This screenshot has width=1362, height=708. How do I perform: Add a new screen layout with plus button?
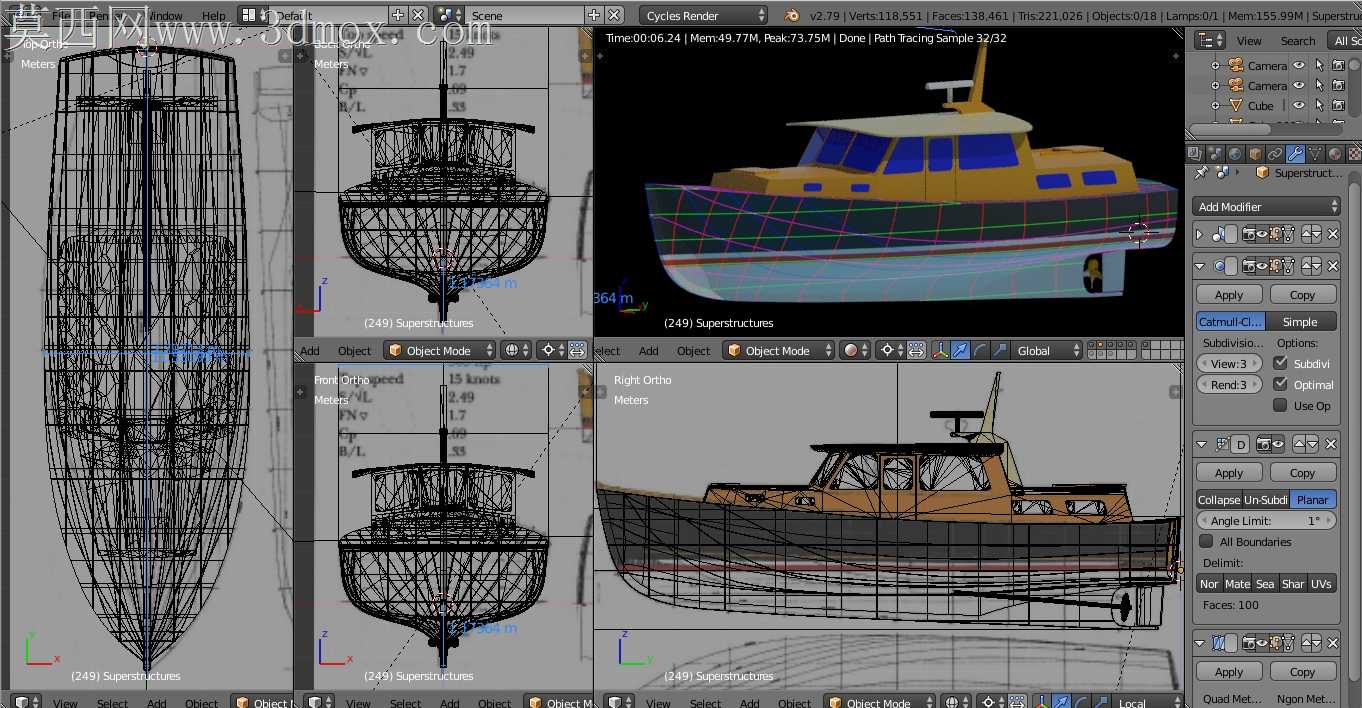click(x=398, y=15)
